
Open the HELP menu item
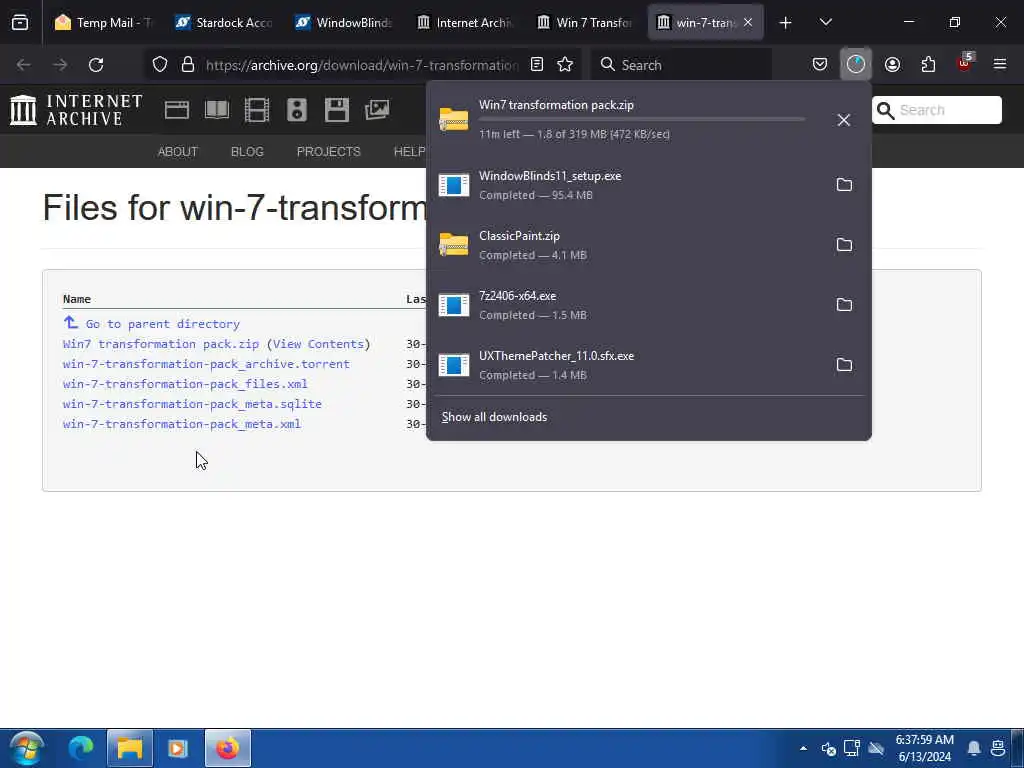point(409,152)
